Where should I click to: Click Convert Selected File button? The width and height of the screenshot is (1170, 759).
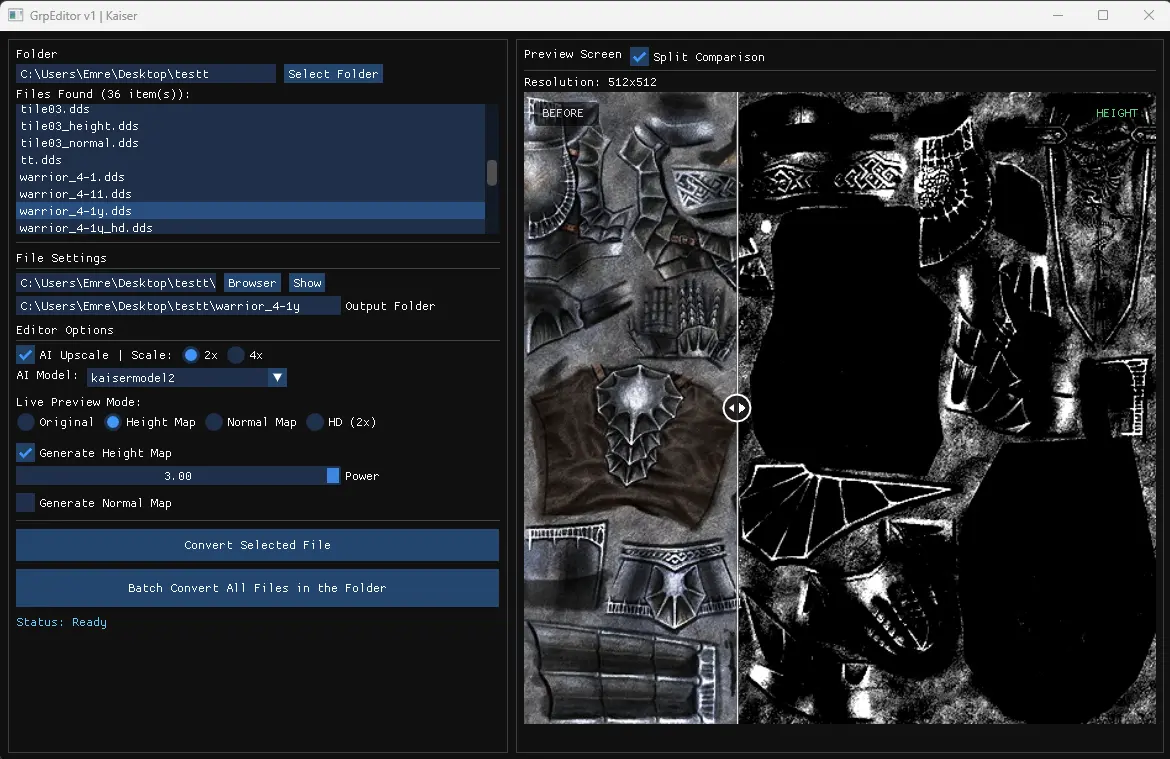click(x=257, y=545)
